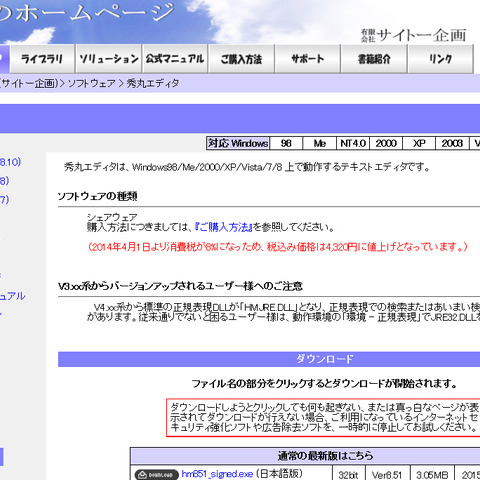Click the ファイル名の部分をクリック instruction text
480x480 pixels.
coord(324,384)
